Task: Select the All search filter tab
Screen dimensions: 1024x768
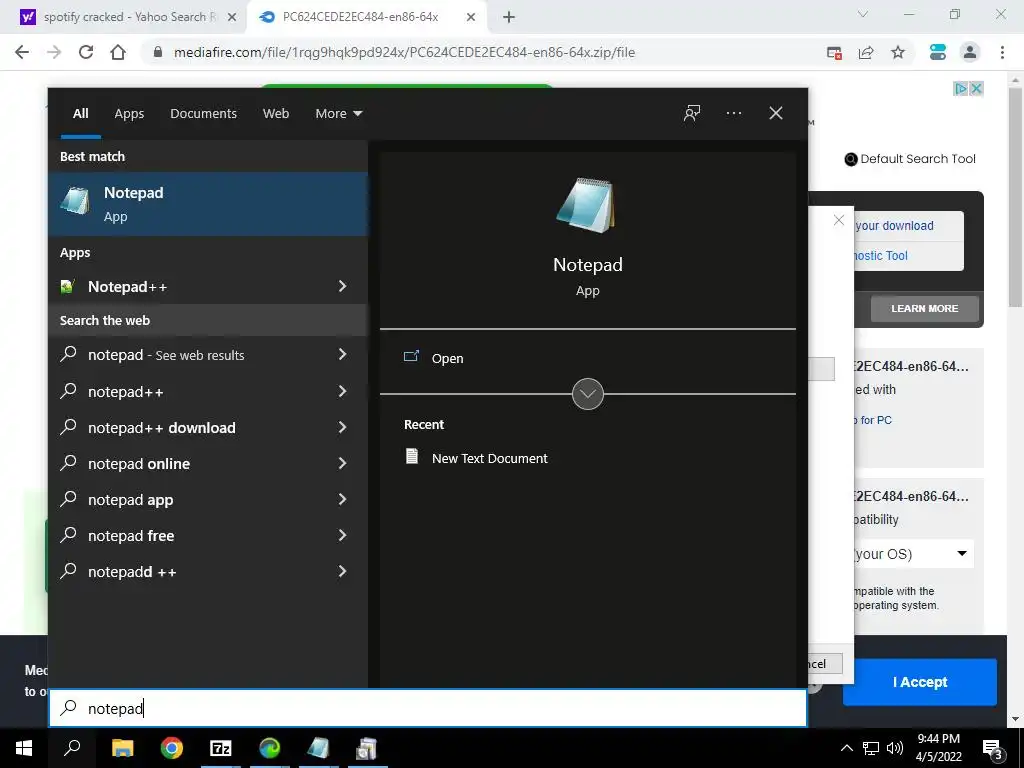Action: pos(80,114)
